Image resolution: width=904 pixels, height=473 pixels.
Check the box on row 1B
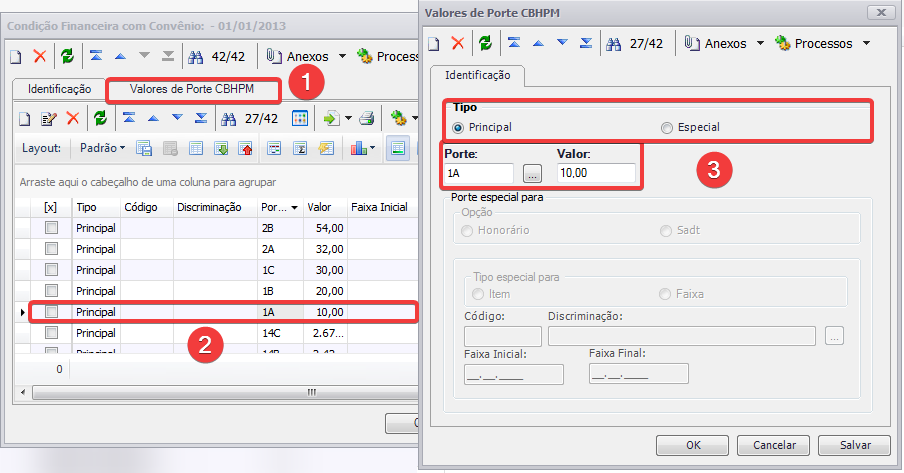[x=51, y=290]
